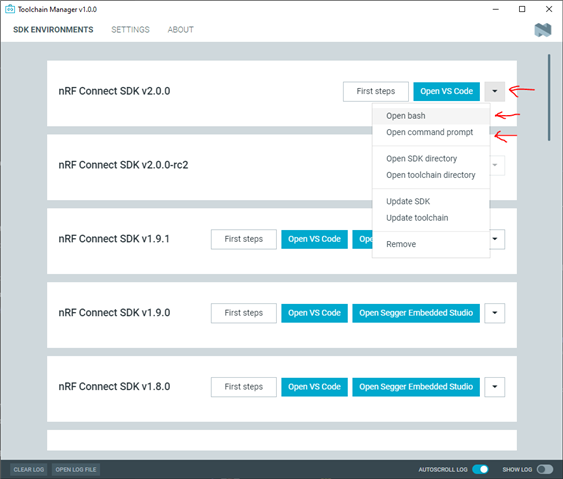Image resolution: width=563 pixels, height=479 pixels.
Task: Expand the dropdown arrow for SDK v1.8.0
Action: tap(494, 387)
